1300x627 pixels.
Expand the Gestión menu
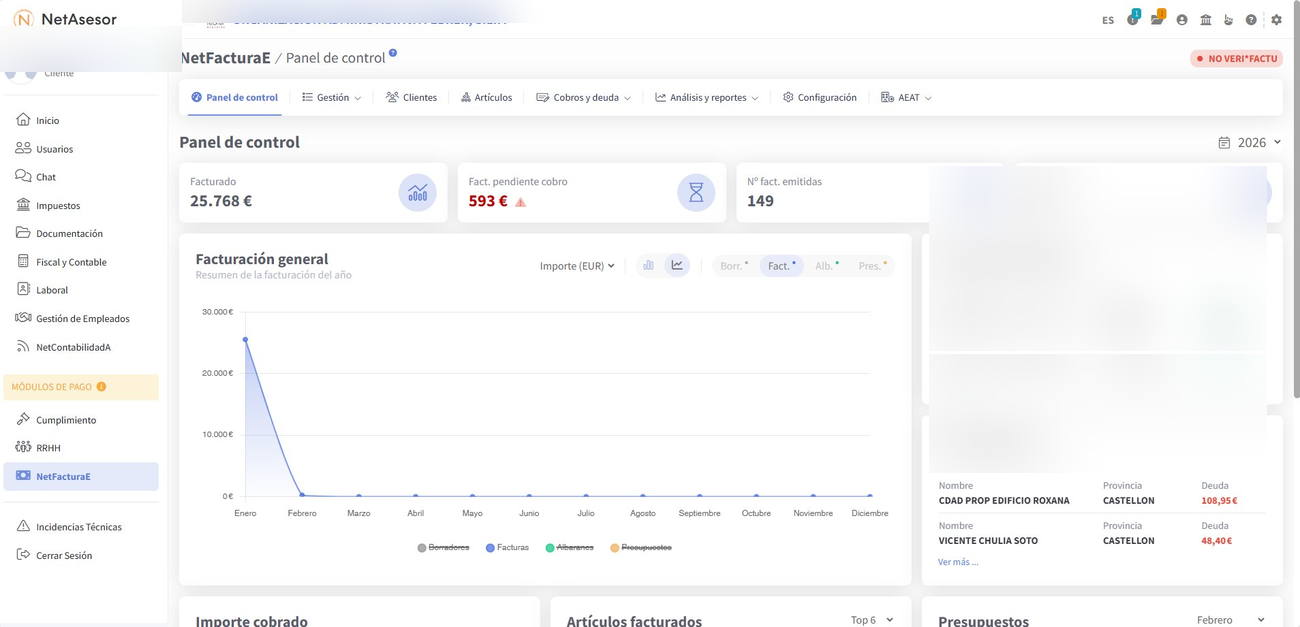pos(332,98)
